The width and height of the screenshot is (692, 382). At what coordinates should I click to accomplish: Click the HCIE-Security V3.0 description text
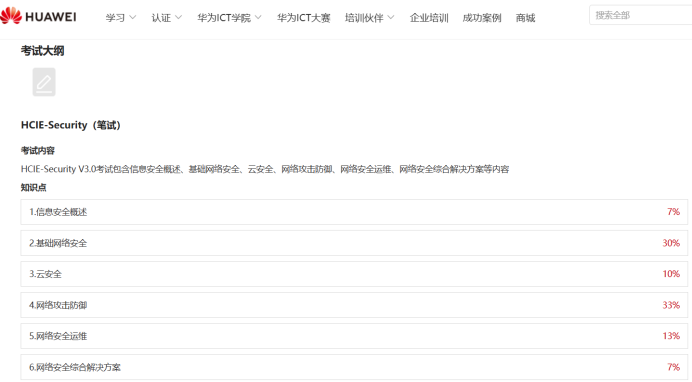click(x=265, y=169)
